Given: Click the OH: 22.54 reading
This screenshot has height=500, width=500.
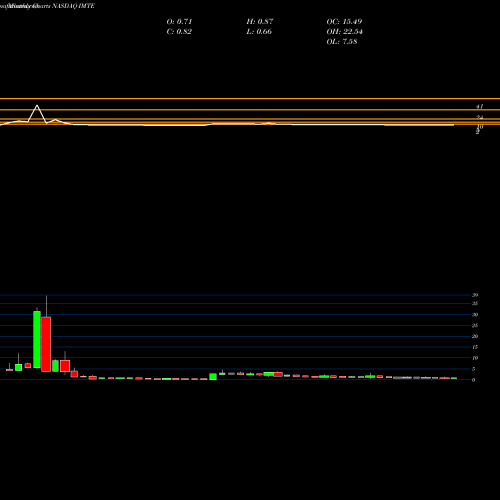Looking at the screenshot, I should click(x=345, y=31).
